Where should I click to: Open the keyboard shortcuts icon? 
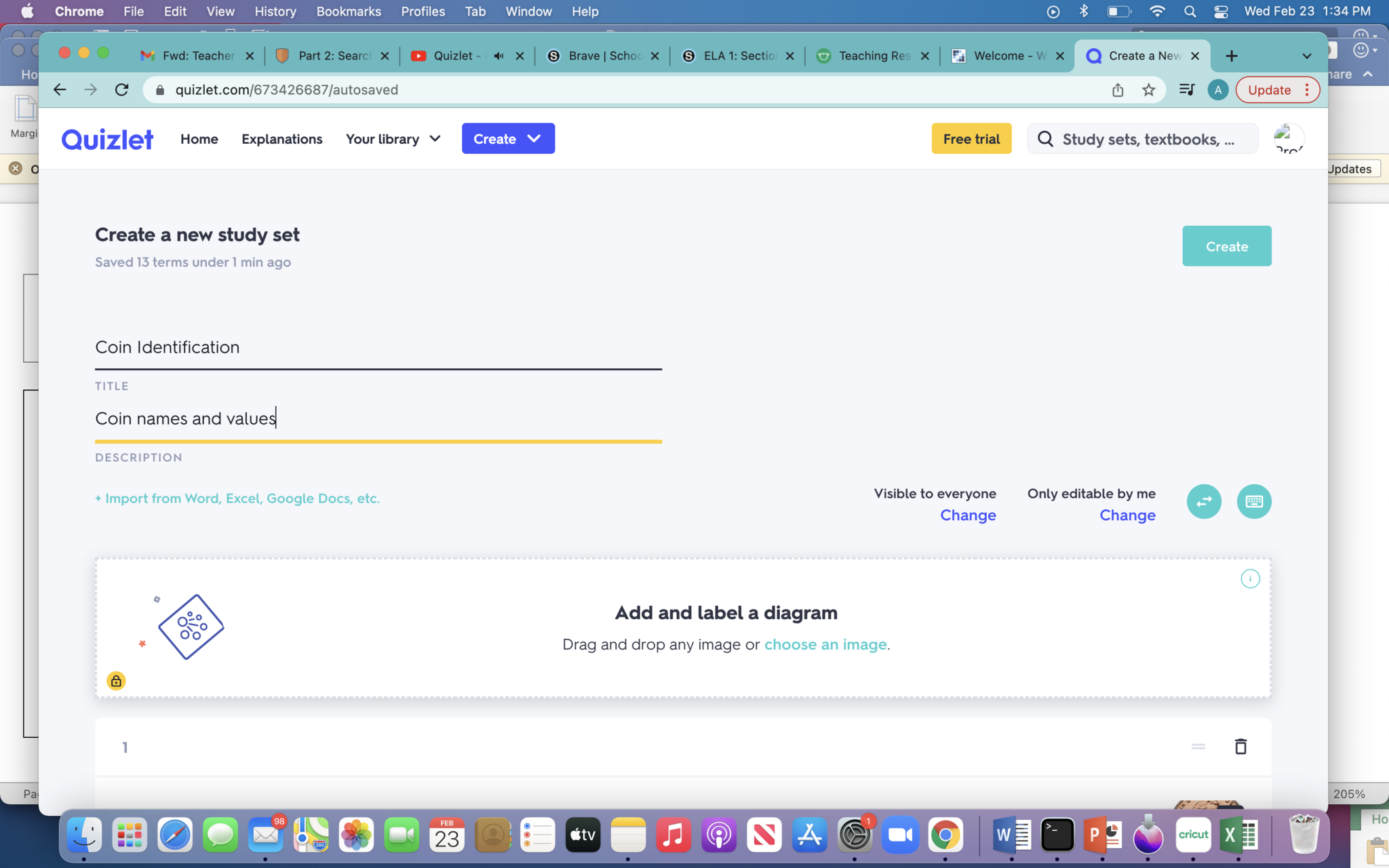pyautogui.click(x=1254, y=501)
